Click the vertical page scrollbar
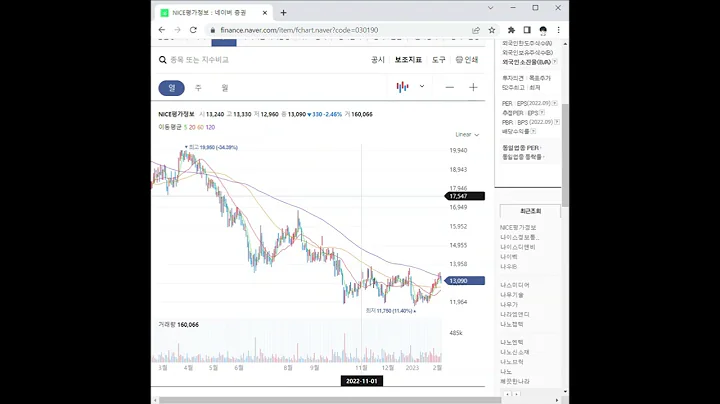 pyautogui.click(x=565, y=155)
